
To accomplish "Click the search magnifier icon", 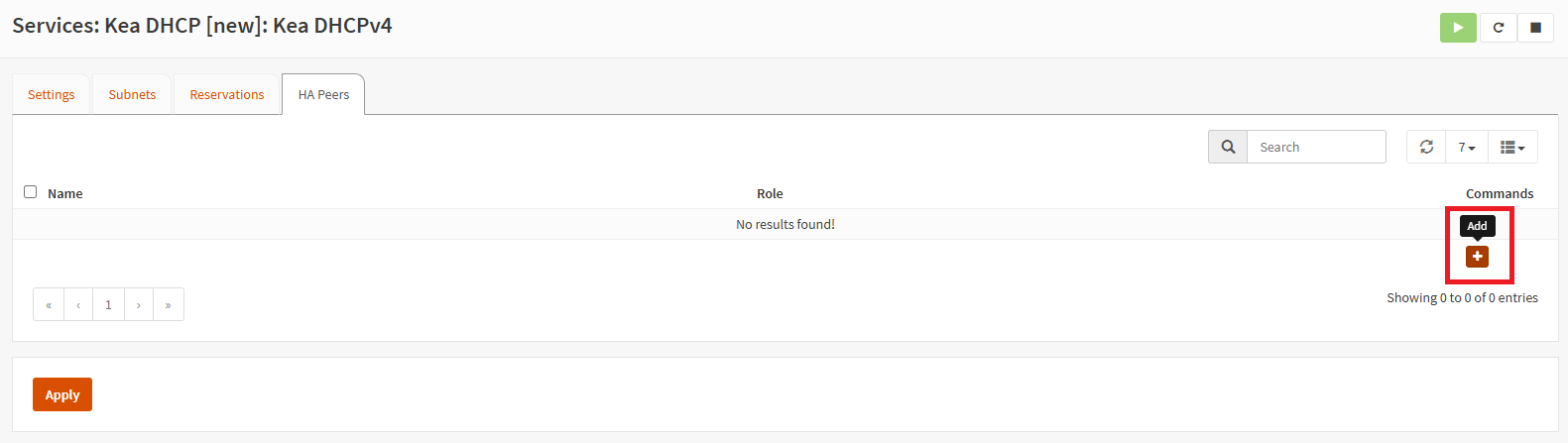I will [1228, 147].
